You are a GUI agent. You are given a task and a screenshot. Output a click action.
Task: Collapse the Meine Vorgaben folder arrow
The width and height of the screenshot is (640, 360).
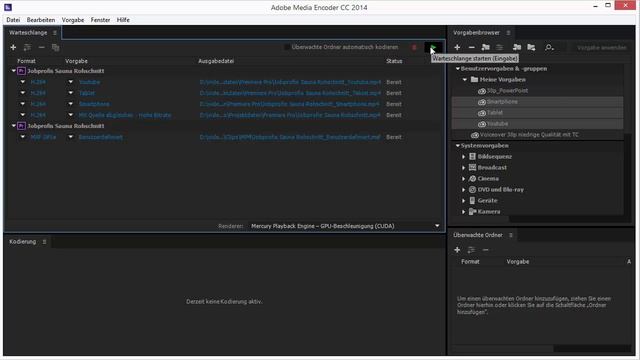click(464, 80)
